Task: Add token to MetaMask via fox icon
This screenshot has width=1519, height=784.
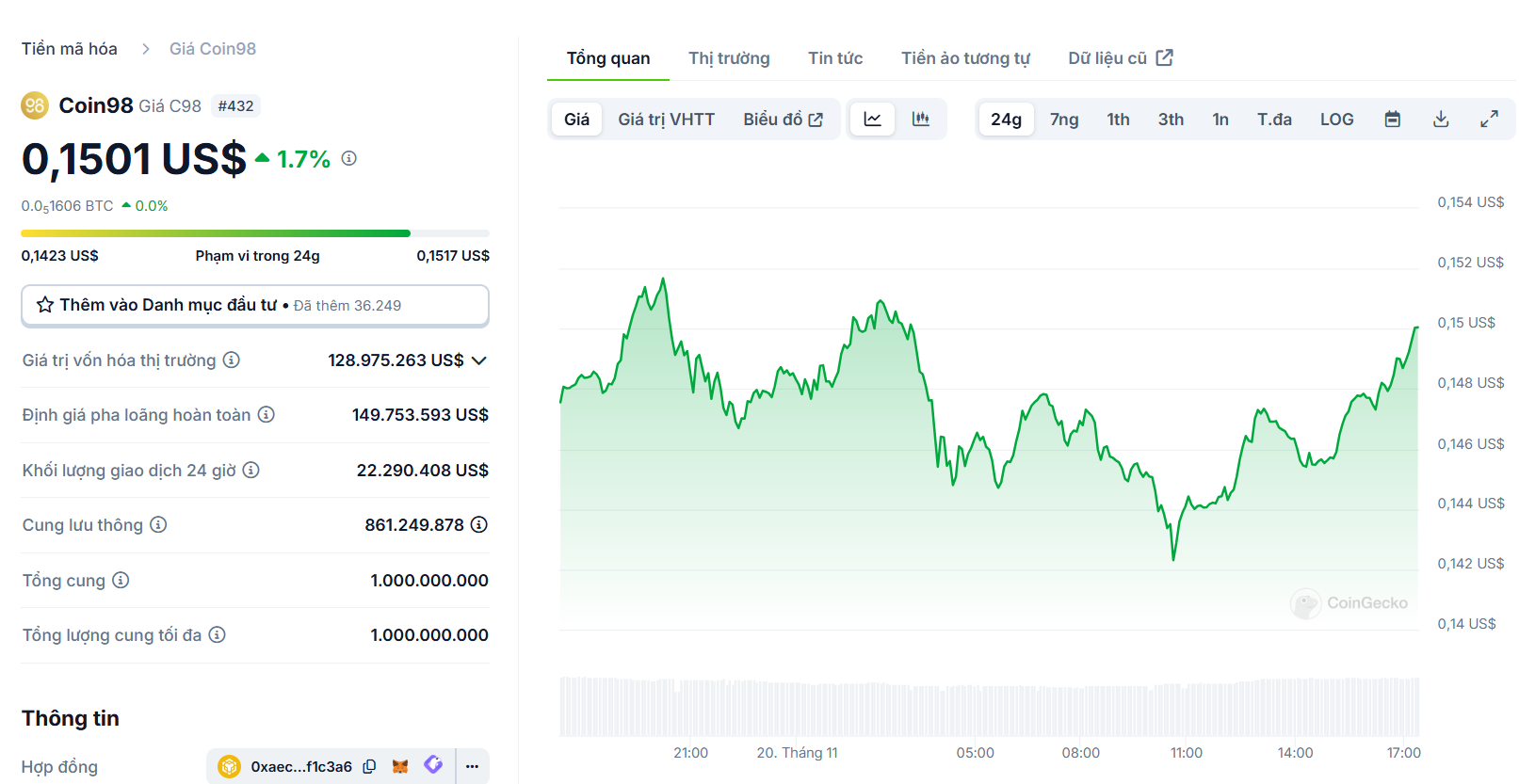Action: pyautogui.click(x=400, y=766)
